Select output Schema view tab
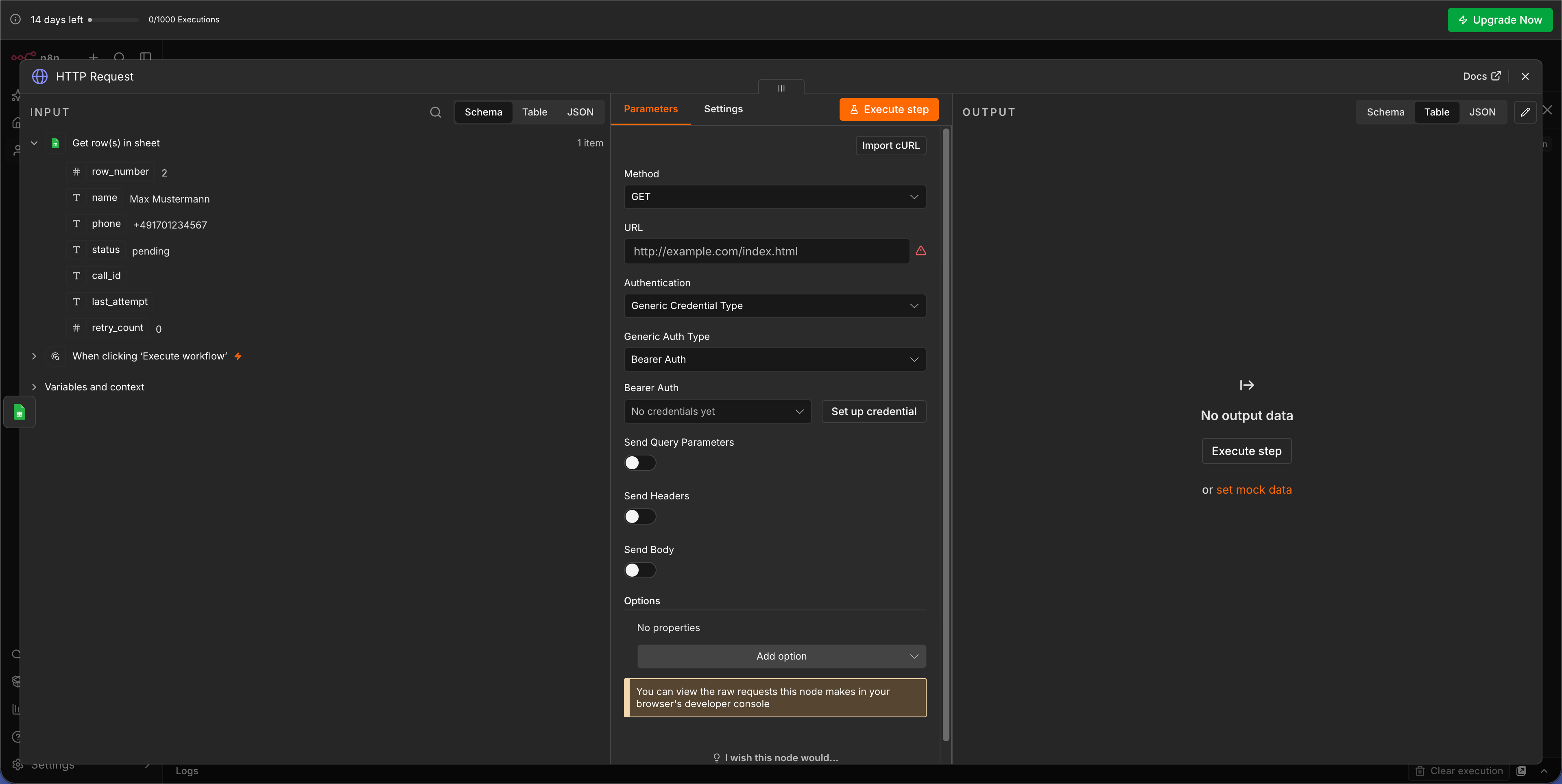This screenshot has height=784, width=1562. pyautogui.click(x=1385, y=112)
